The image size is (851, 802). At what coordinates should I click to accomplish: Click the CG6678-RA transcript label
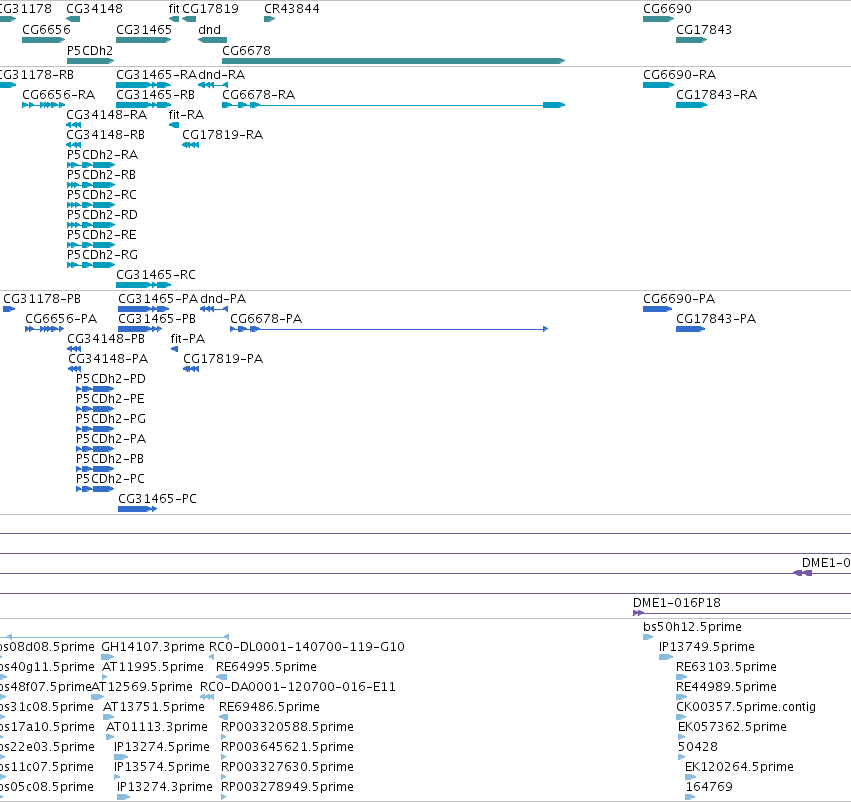[x=258, y=94]
